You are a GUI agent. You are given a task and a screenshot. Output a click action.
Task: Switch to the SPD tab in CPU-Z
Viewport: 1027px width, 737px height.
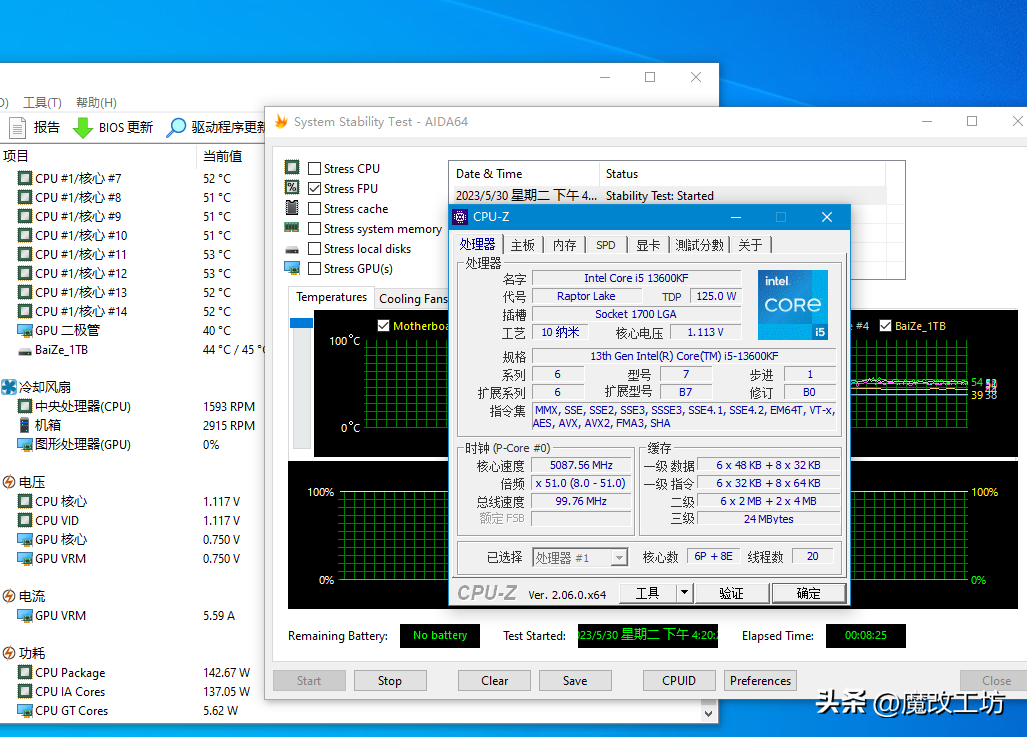pyautogui.click(x=606, y=245)
